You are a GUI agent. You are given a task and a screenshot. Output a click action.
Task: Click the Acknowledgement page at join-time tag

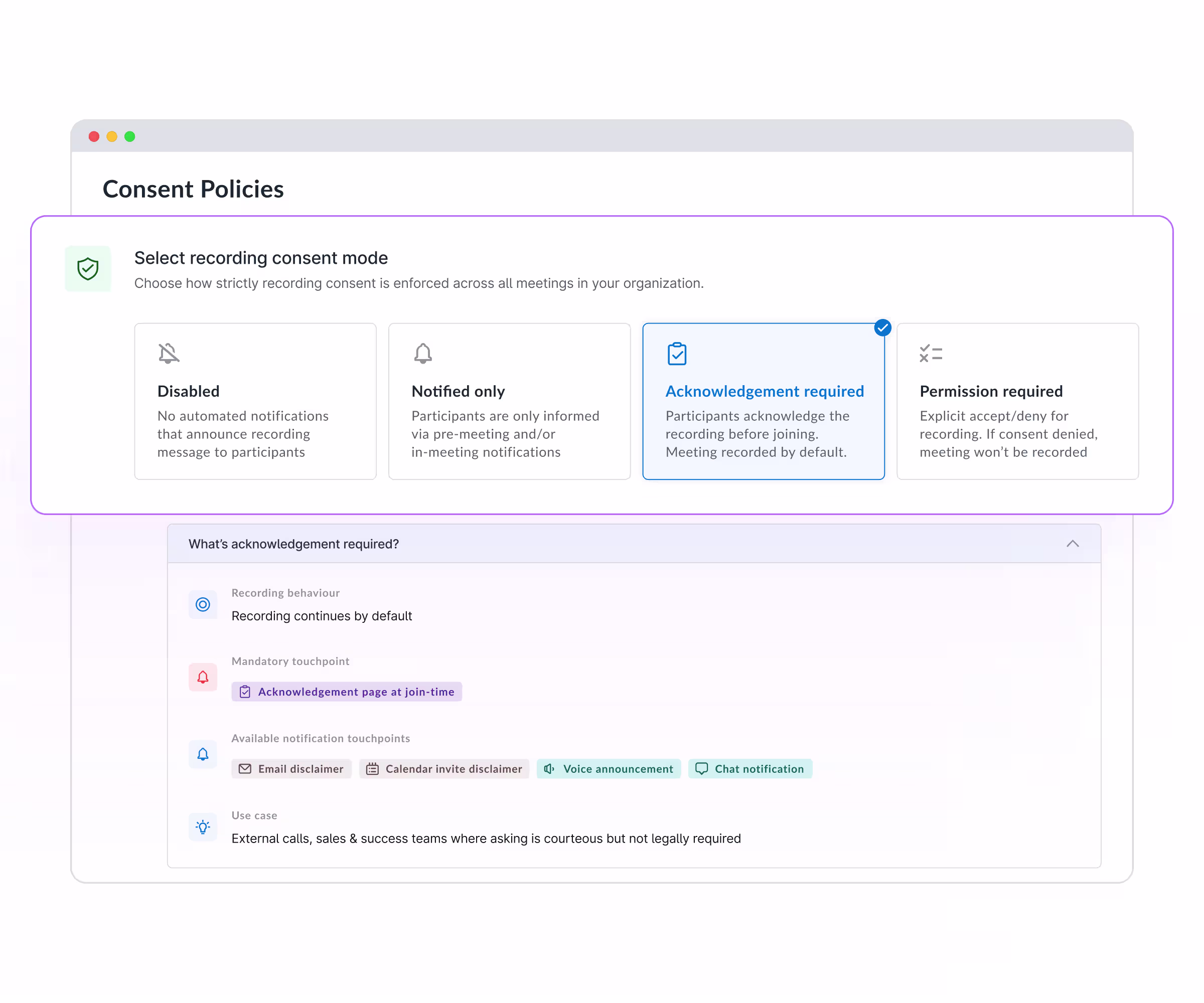coord(347,692)
